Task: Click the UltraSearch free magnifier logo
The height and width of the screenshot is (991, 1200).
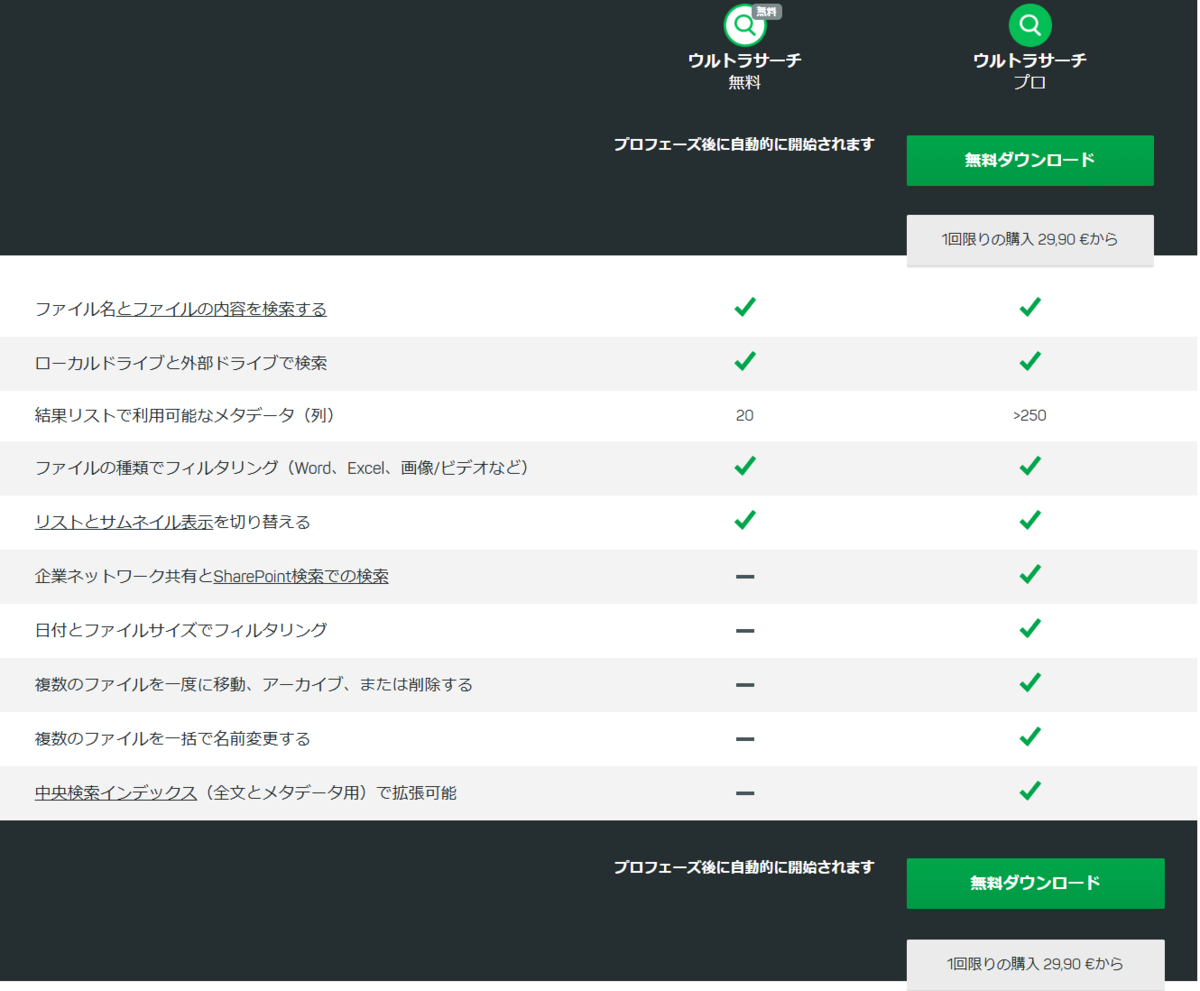Action: click(744, 25)
